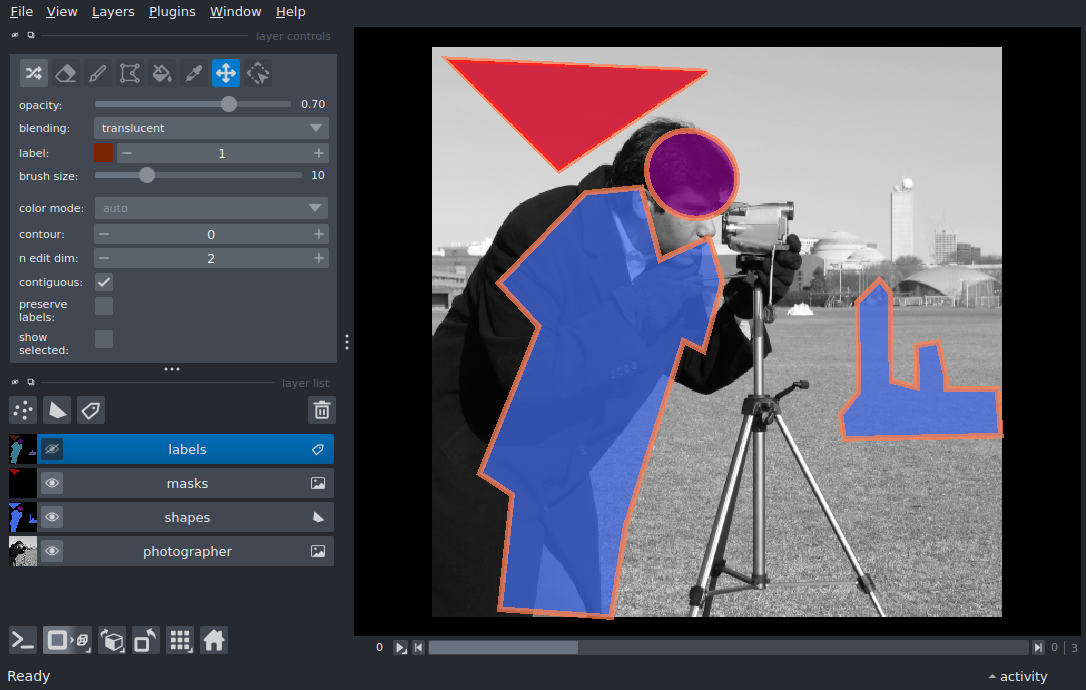
Task: Open the Layers menu
Action: click(x=112, y=12)
